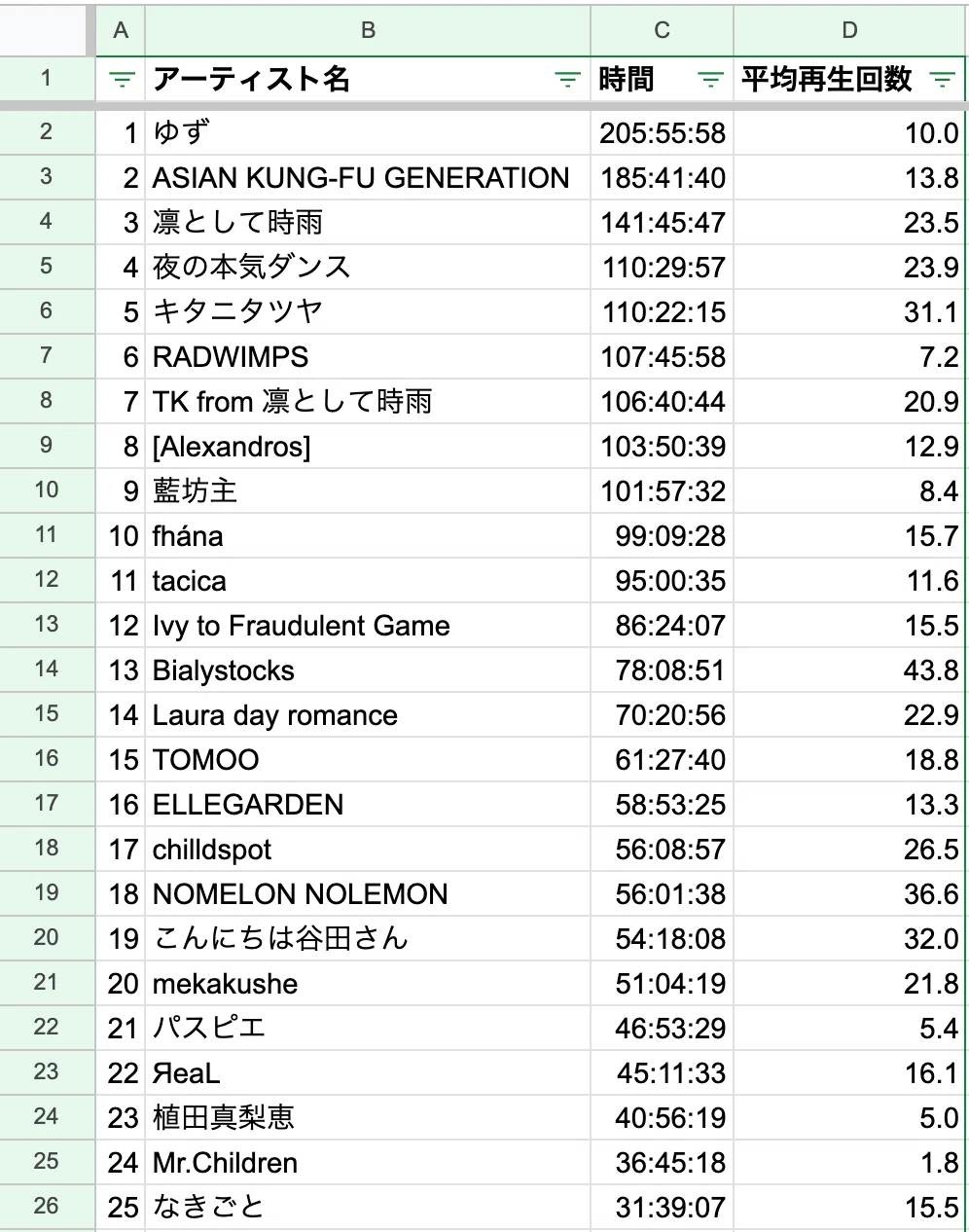Click the time cell 205:55:58
969x1232 pixels.
pos(662,133)
